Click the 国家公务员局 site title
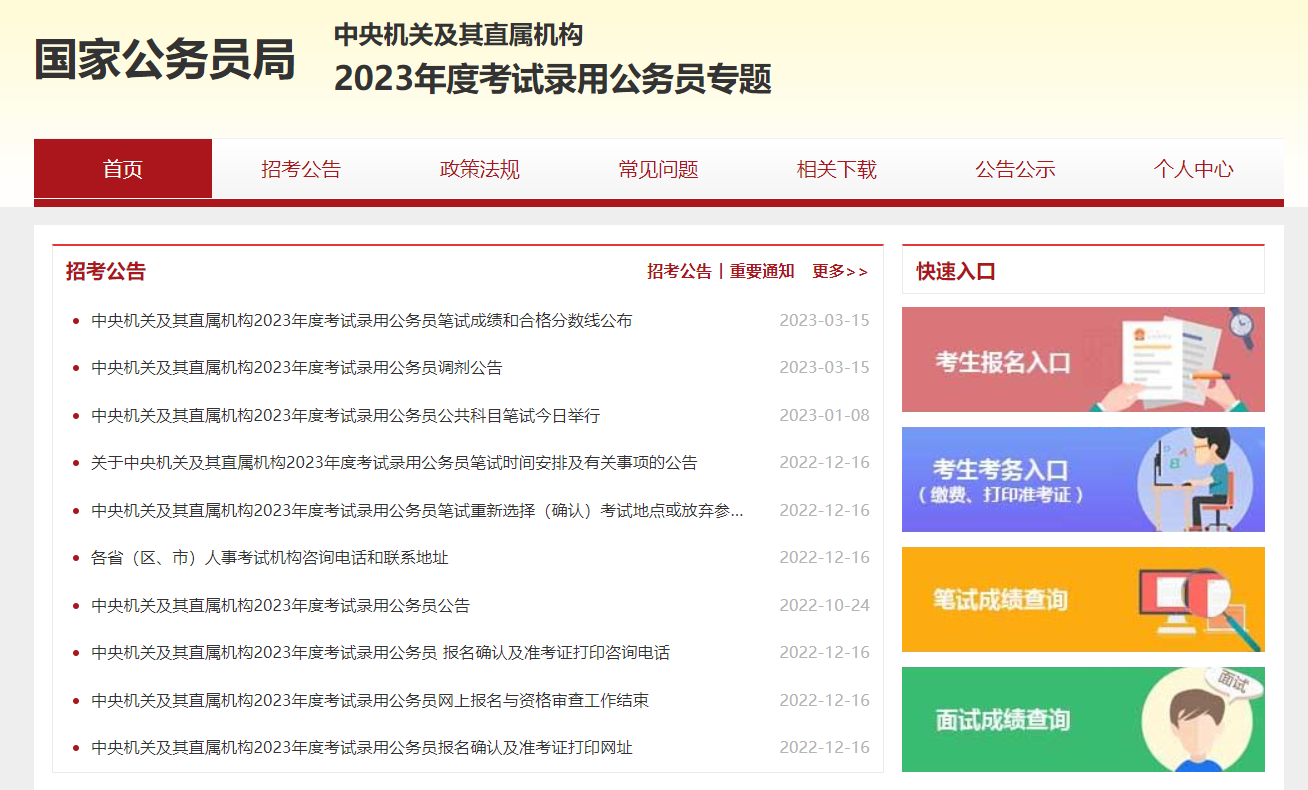 coord(165,60)
